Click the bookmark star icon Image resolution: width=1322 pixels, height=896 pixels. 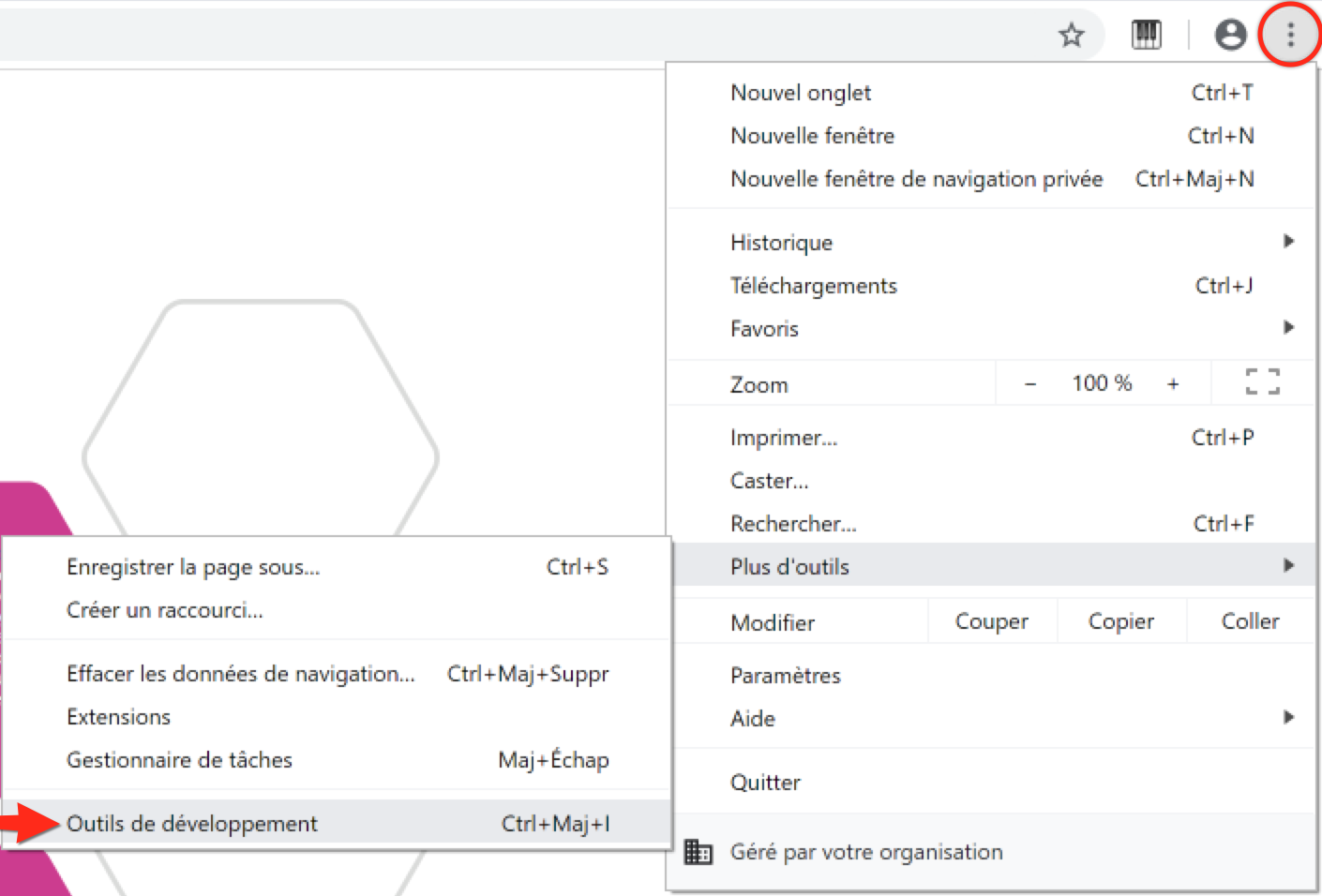[1071, 35]
